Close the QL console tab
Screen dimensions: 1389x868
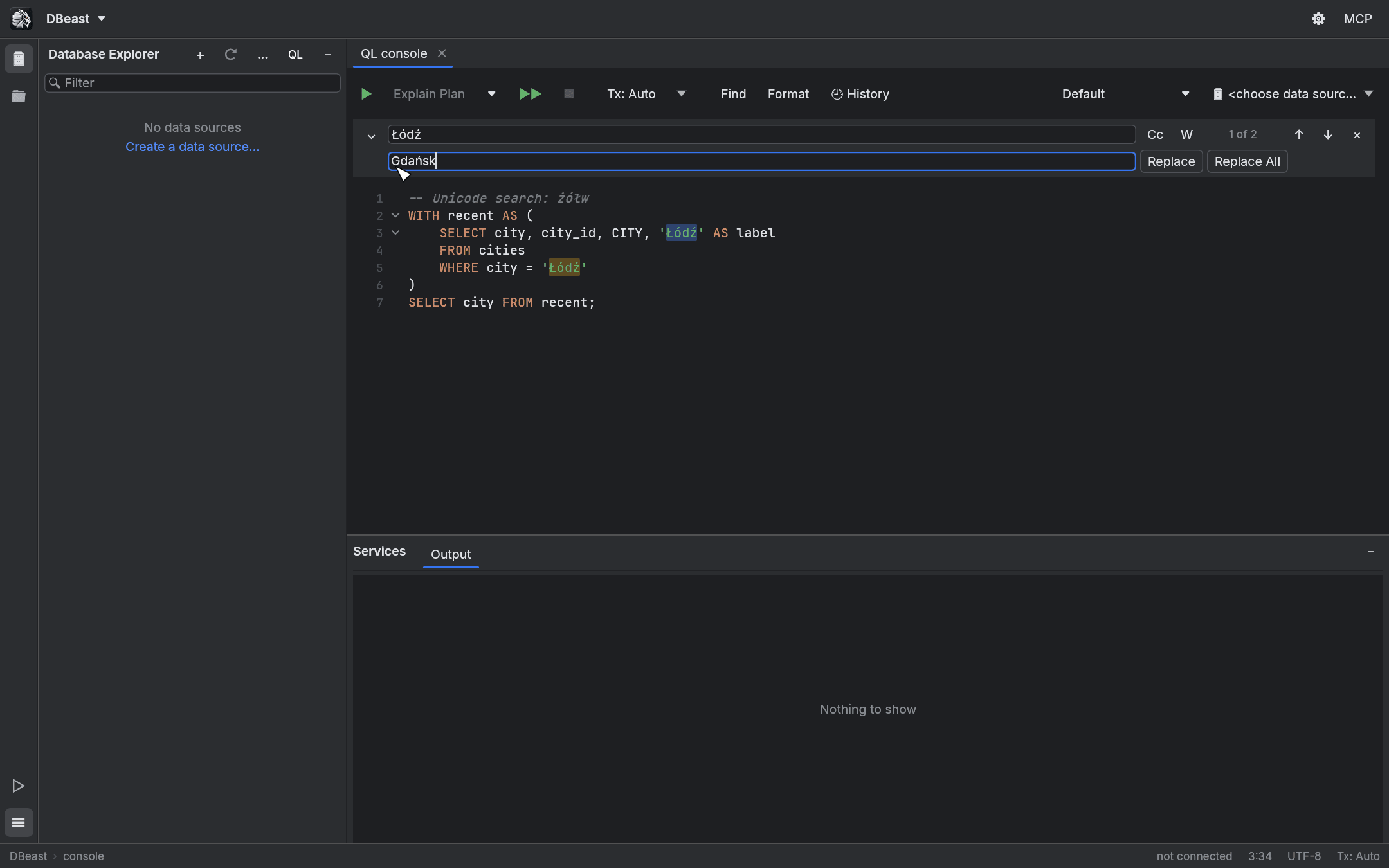click(x=442, y=53)
